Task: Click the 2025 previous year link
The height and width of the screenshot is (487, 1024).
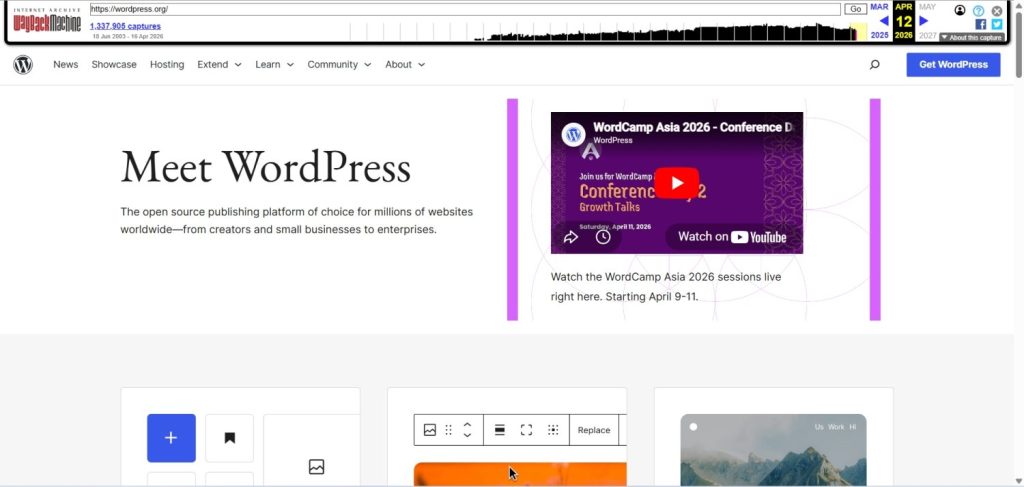Action: point(880,35)
